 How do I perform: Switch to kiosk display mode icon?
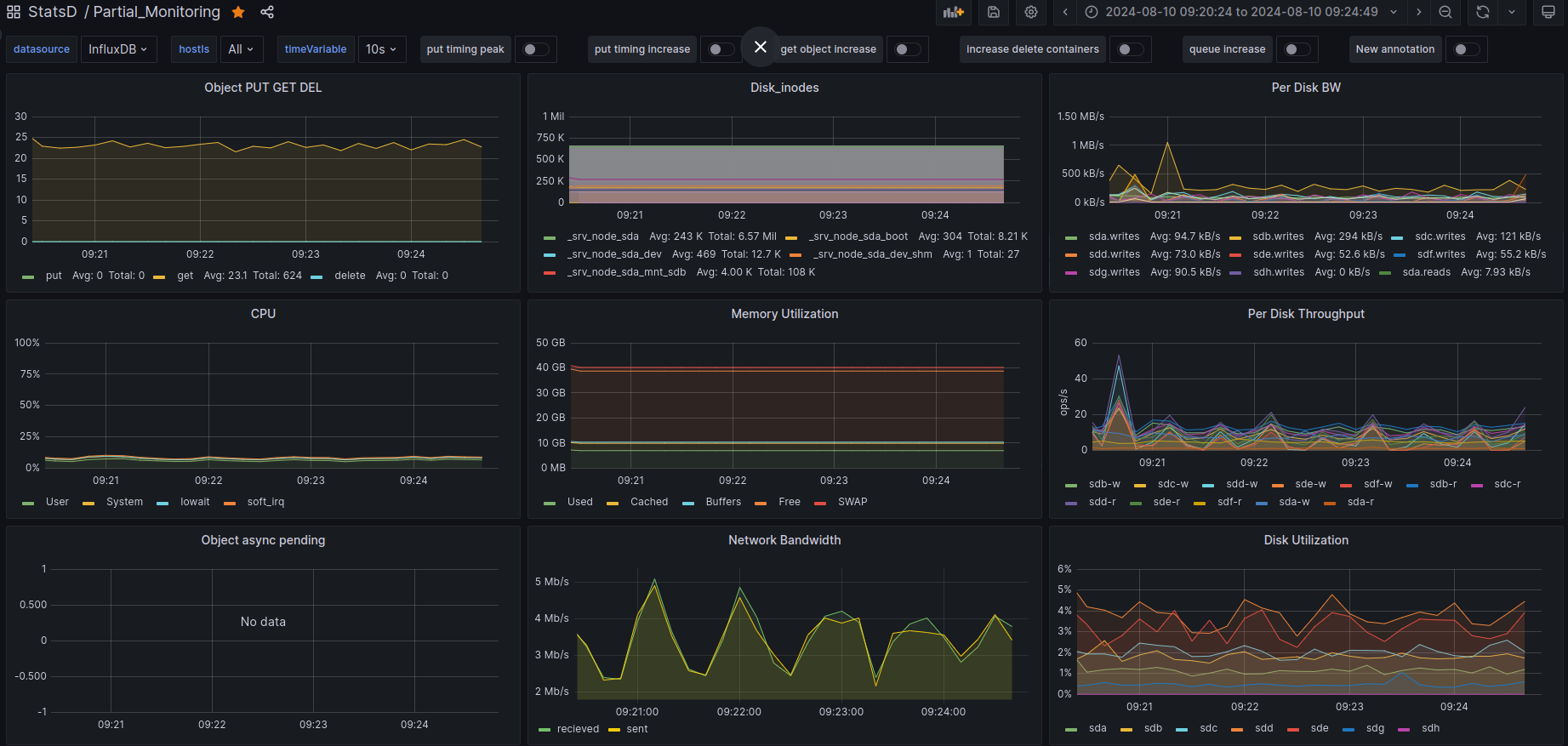click(x=1548, y=12)
